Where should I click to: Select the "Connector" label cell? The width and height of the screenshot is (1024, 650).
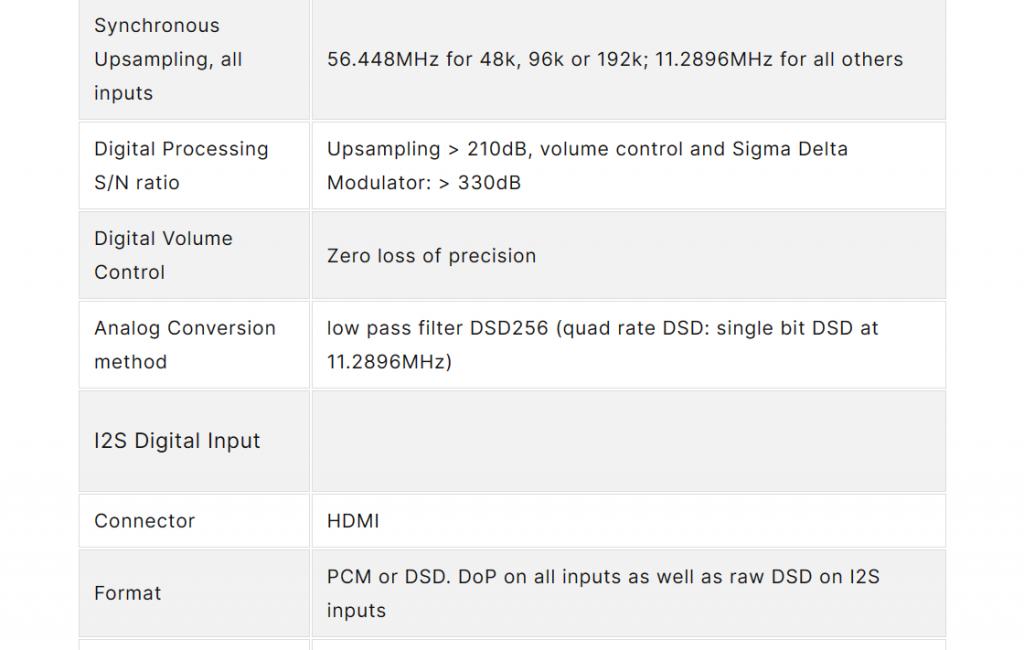point(144,521)
